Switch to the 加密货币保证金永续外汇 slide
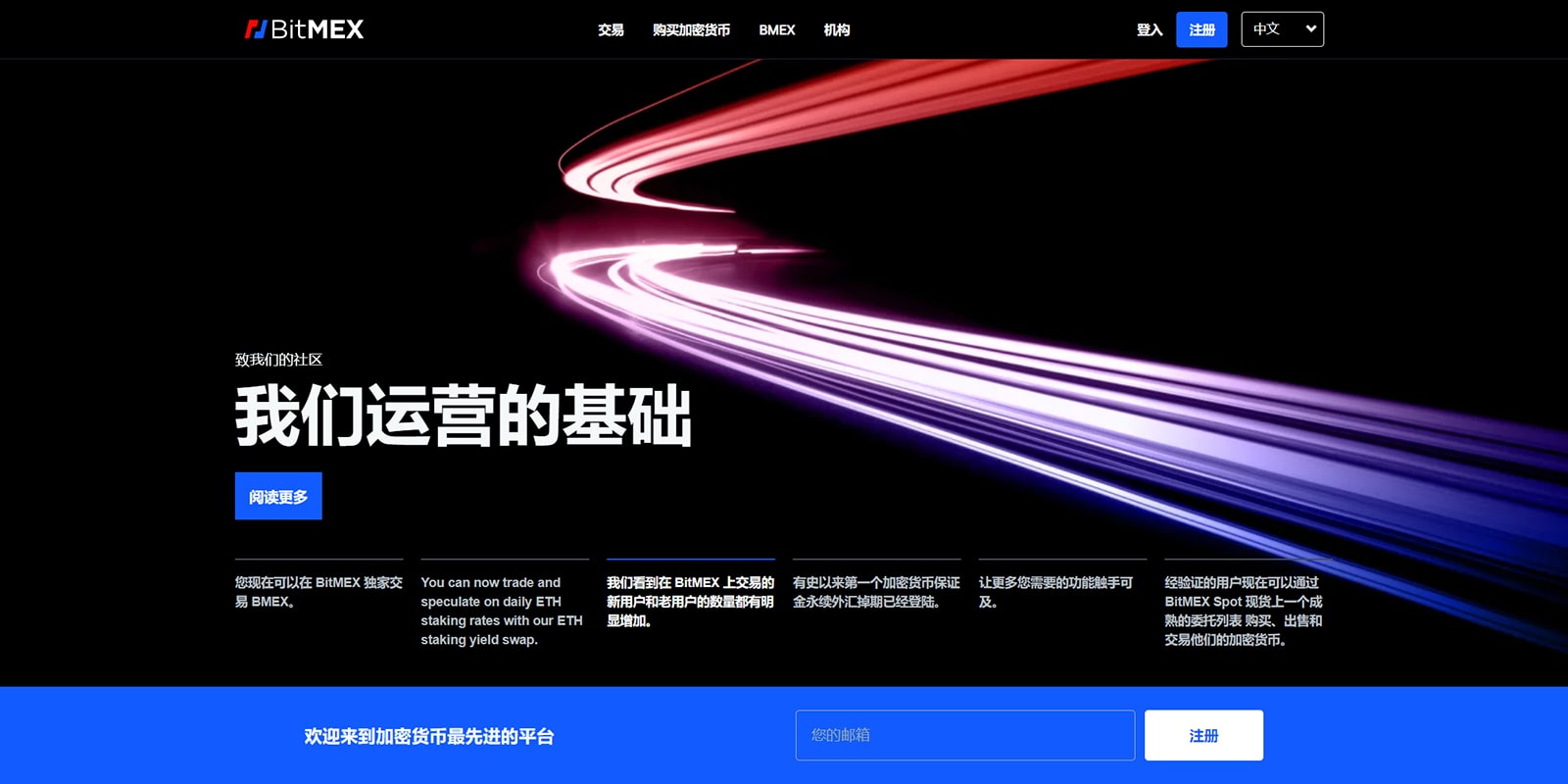1568x784 pixels. click(876, 592)
